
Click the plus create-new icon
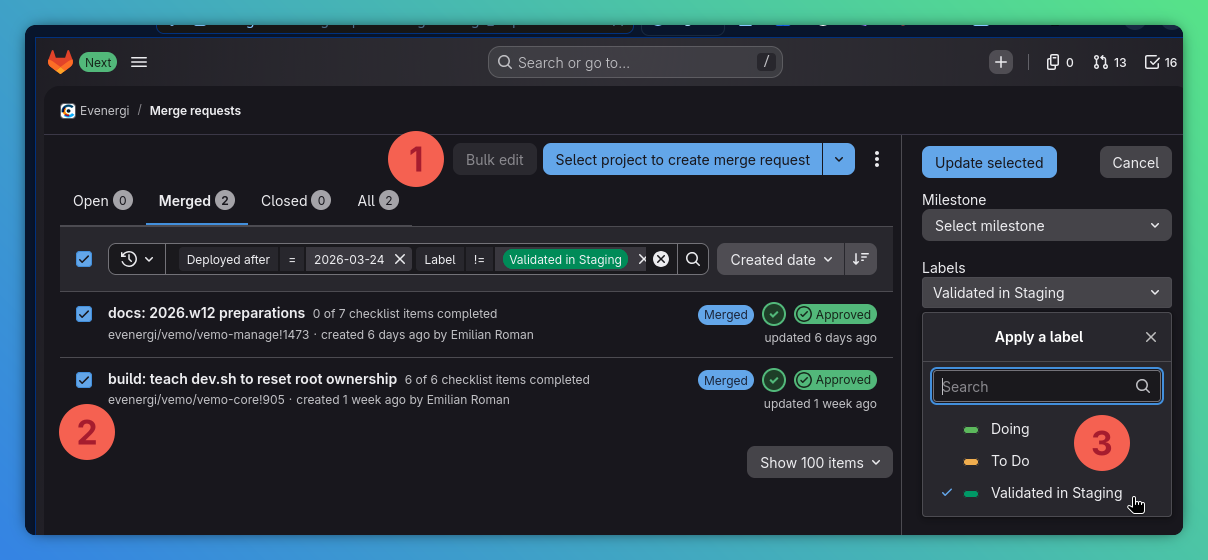point(1001,62)
